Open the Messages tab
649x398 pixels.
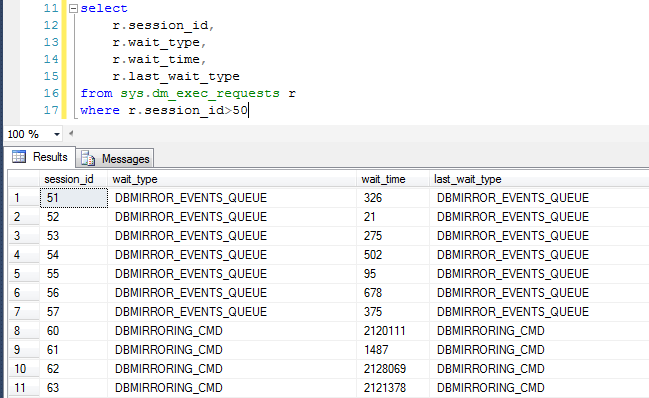tap(115, 158)
